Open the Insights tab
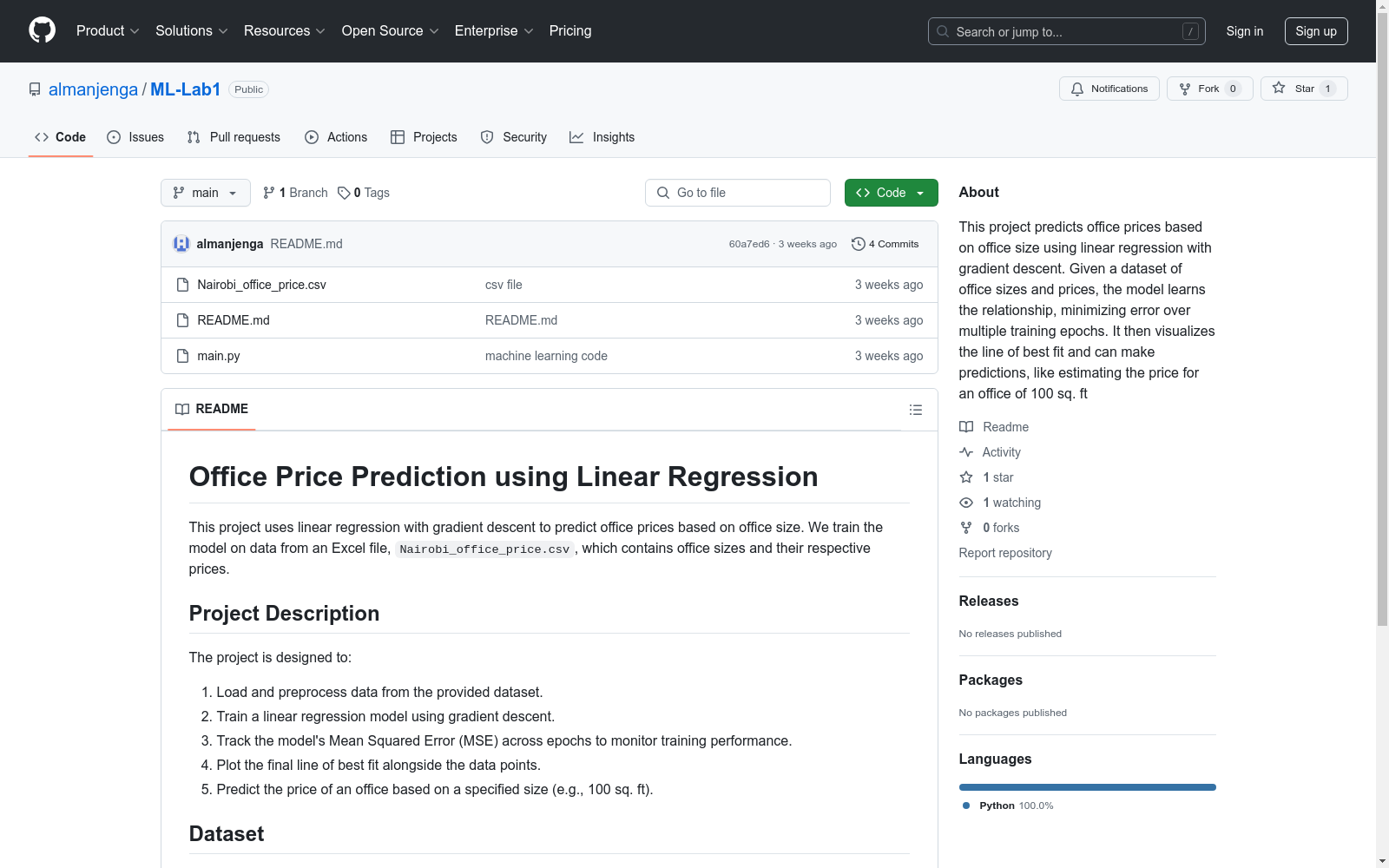The image size is (1389, 868). [x=602, y=137]
